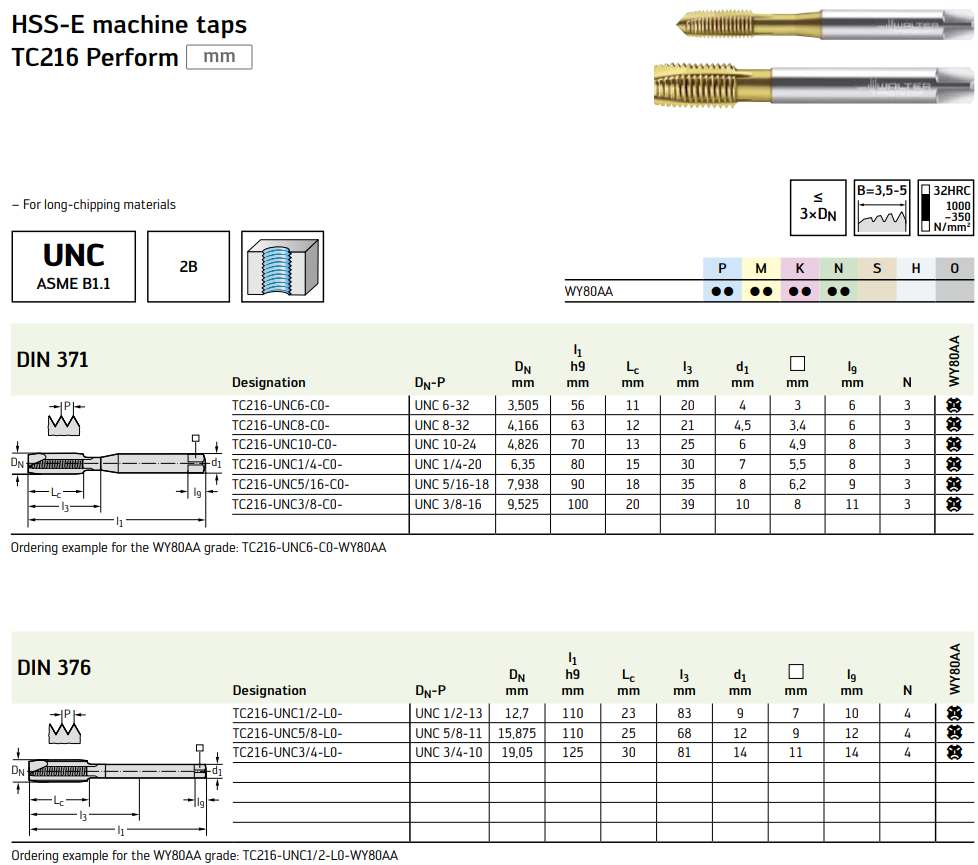Click the two dots under material group K

click(x=800, y=291)
